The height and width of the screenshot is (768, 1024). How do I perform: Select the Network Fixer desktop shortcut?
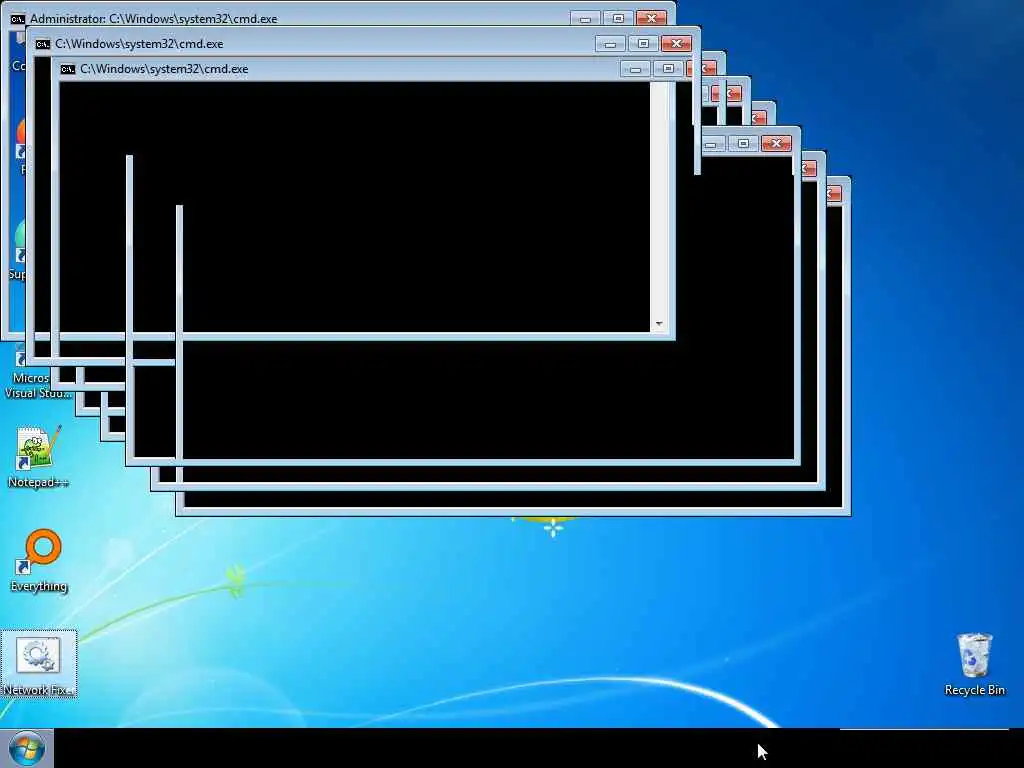(x=39, y=663)
